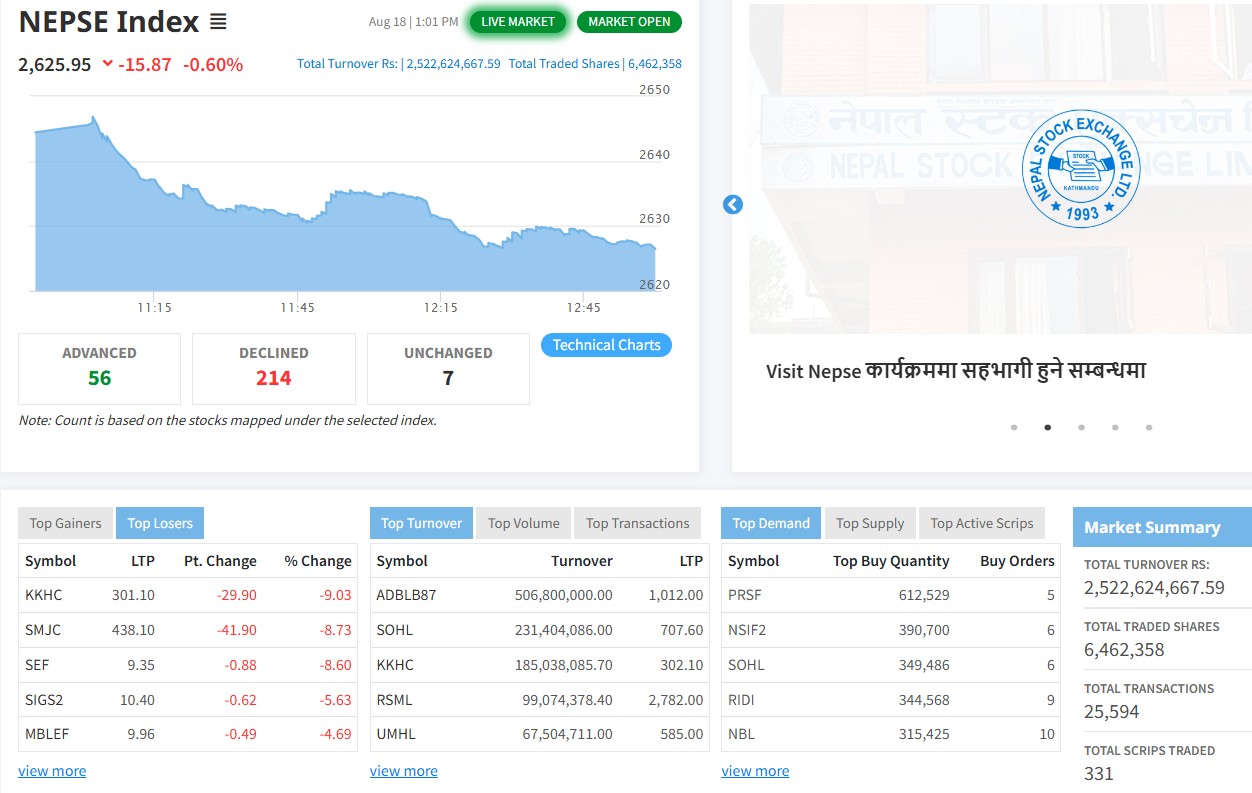
Task: Click the KKHC symbol in Top Losers
Action: [44, 595]
